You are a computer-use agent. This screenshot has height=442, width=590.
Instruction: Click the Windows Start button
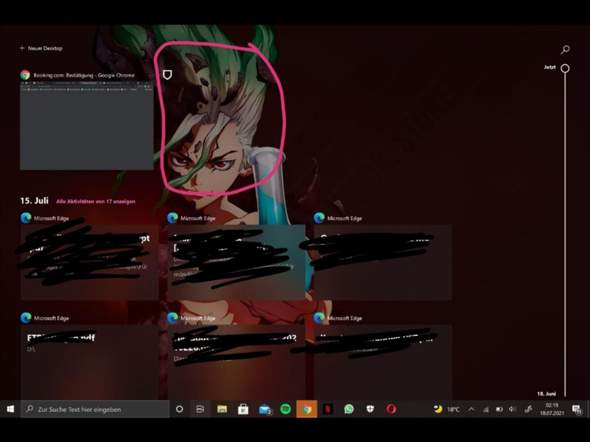tap(10, 409)
